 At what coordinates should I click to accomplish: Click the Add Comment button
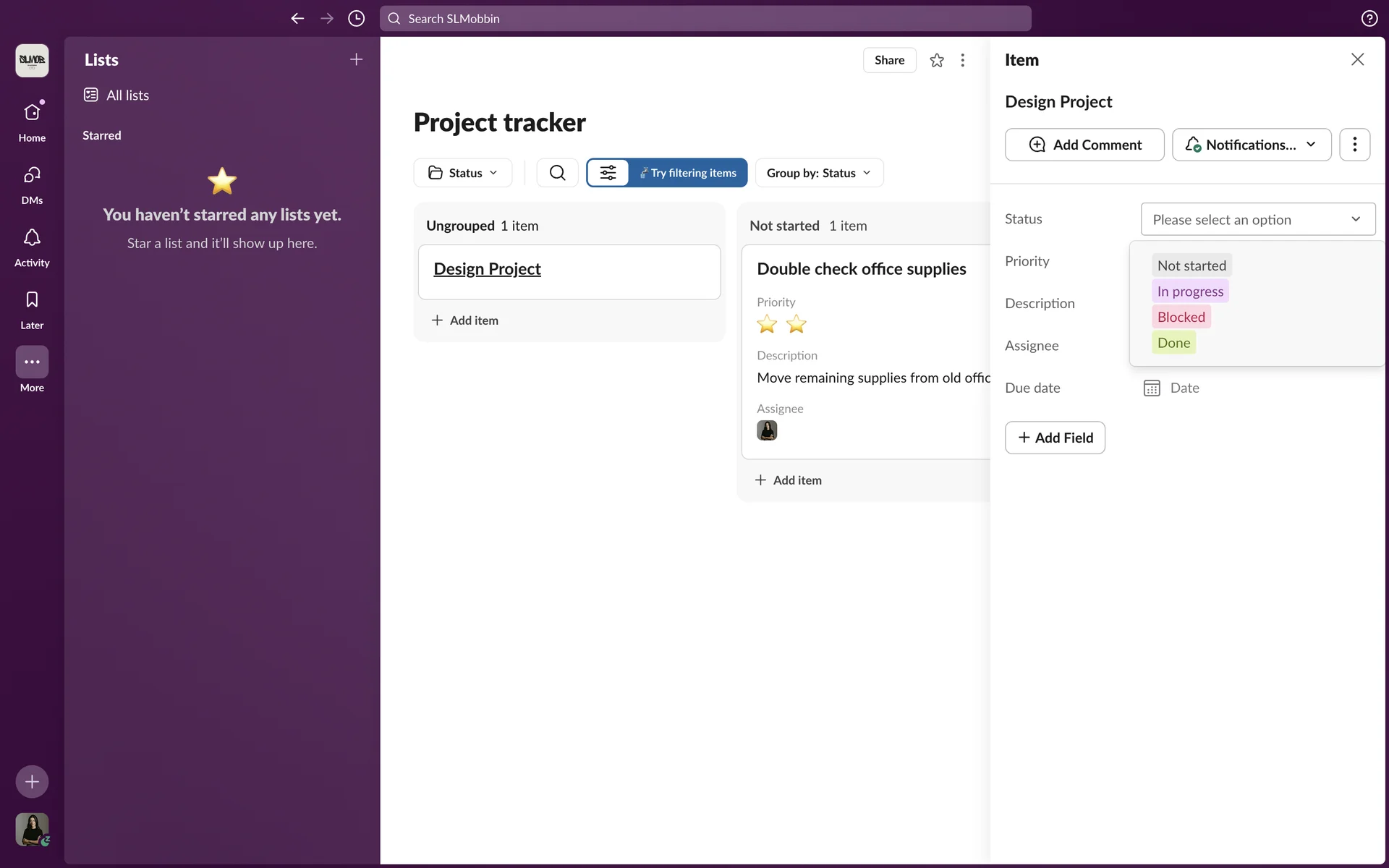1084,145
